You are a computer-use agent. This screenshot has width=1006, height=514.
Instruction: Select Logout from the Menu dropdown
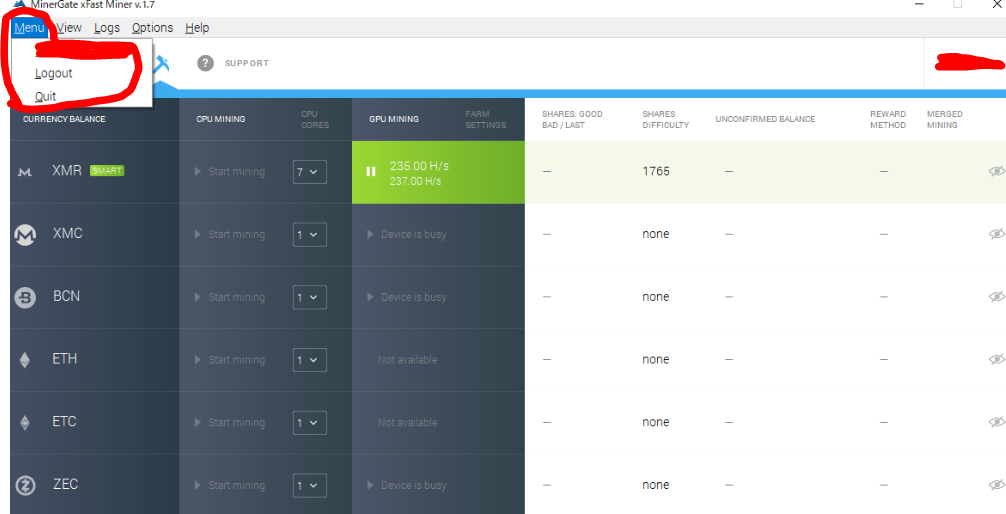[53, 73]
